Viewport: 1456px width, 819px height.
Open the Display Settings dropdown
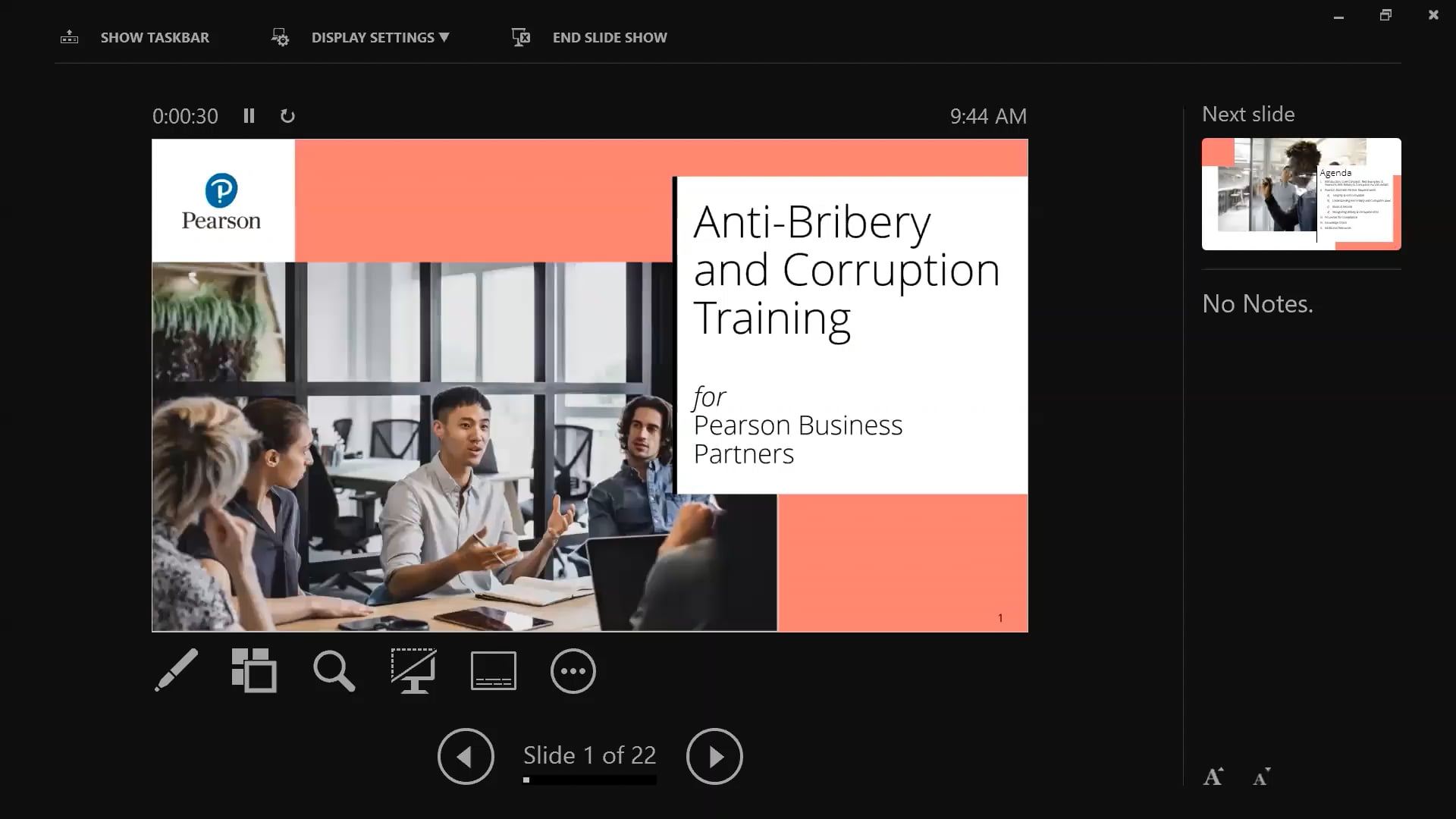(381, 38)
